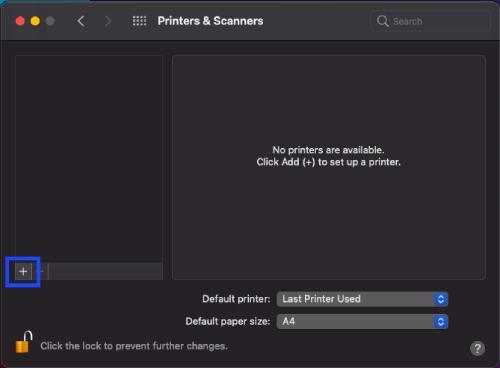500x368 pixels.
Task: Close the Printers & Scanners window
Action: coord(20,21)
